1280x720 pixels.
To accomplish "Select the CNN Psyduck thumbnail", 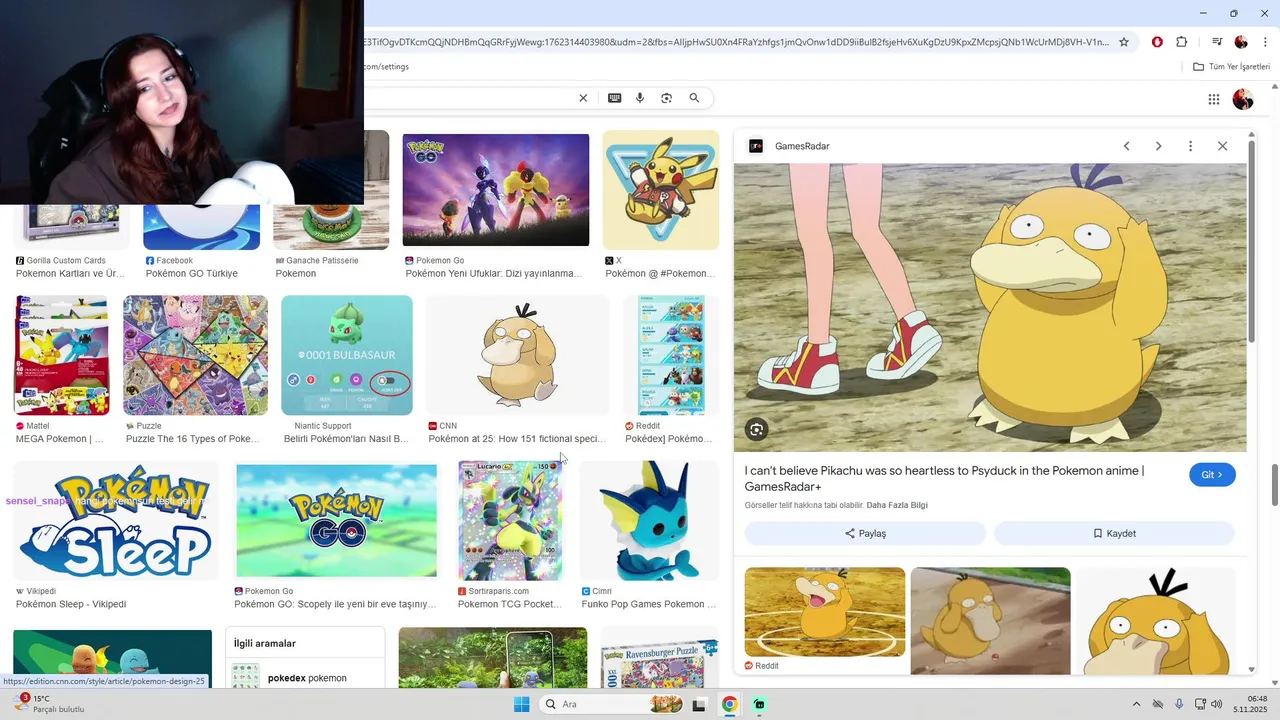I will pyautogui.click(x=517, y=355).
